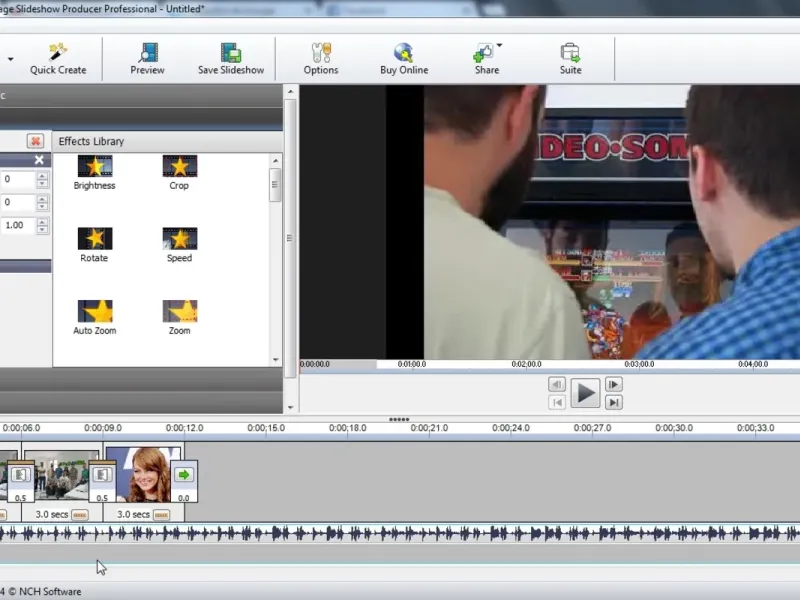Click Save Slideshow in the toolbar

tap(231, 53)
